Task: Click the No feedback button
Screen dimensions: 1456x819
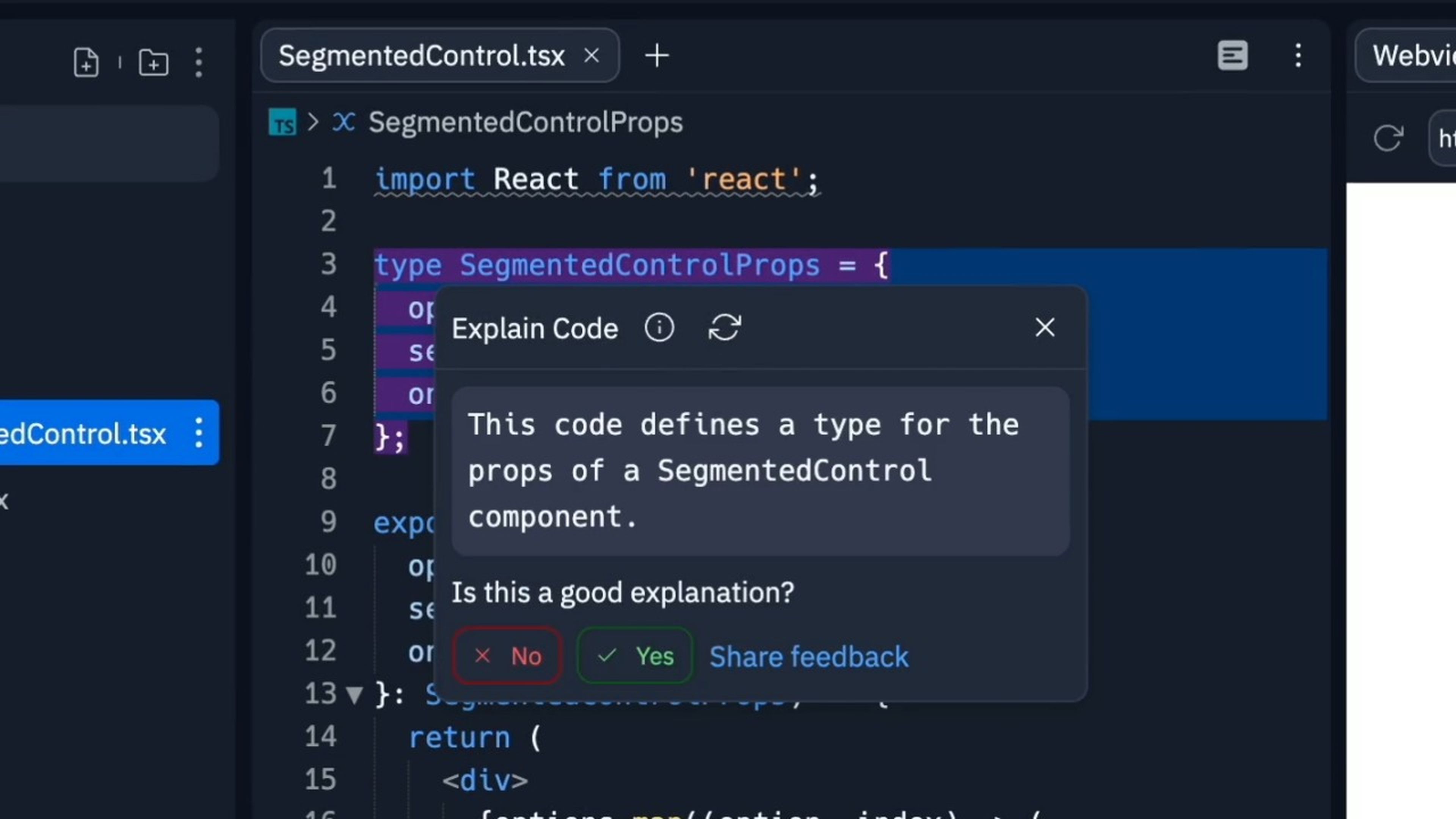Action: pos(507,656)
